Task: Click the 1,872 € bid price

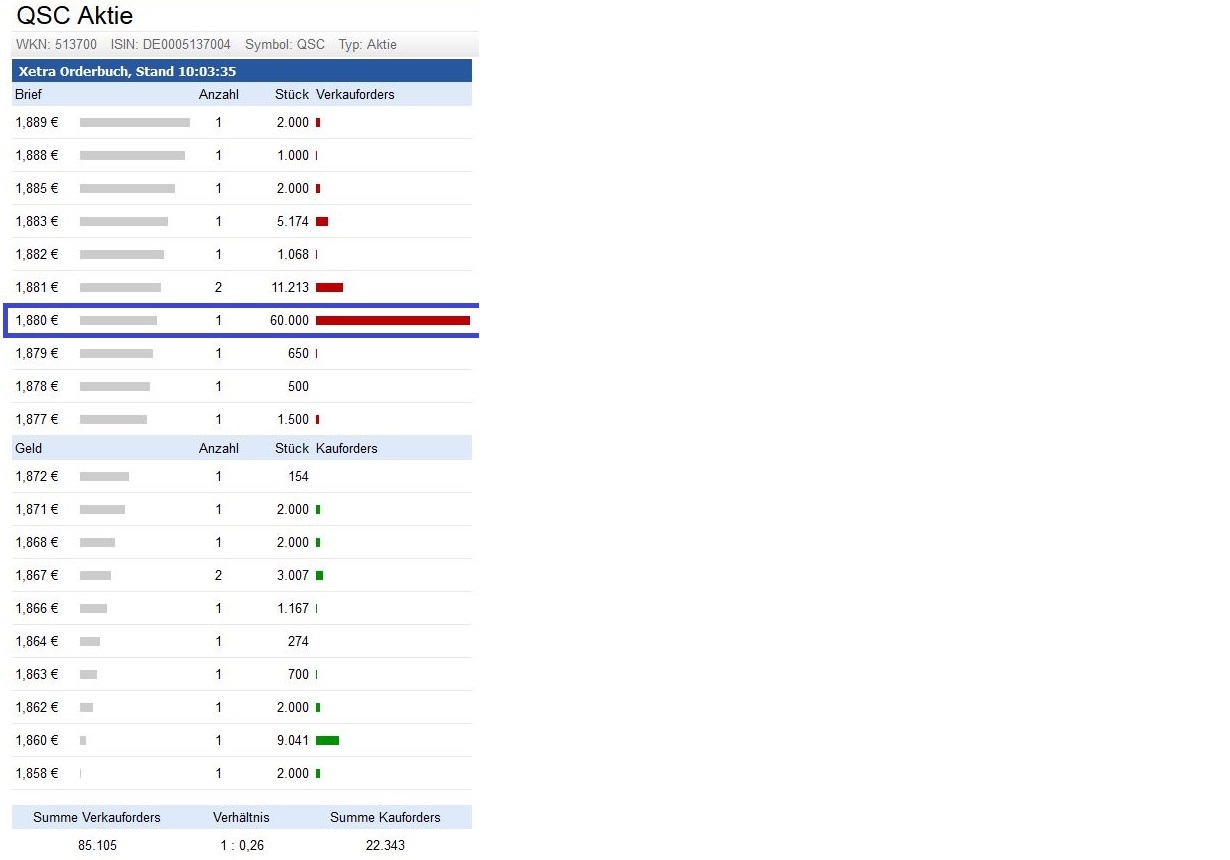Action: [37, 477]
